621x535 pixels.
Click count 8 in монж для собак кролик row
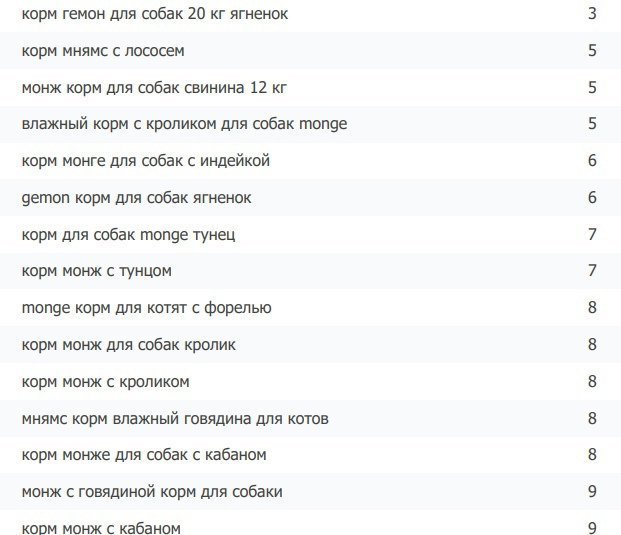click(592, 345)
